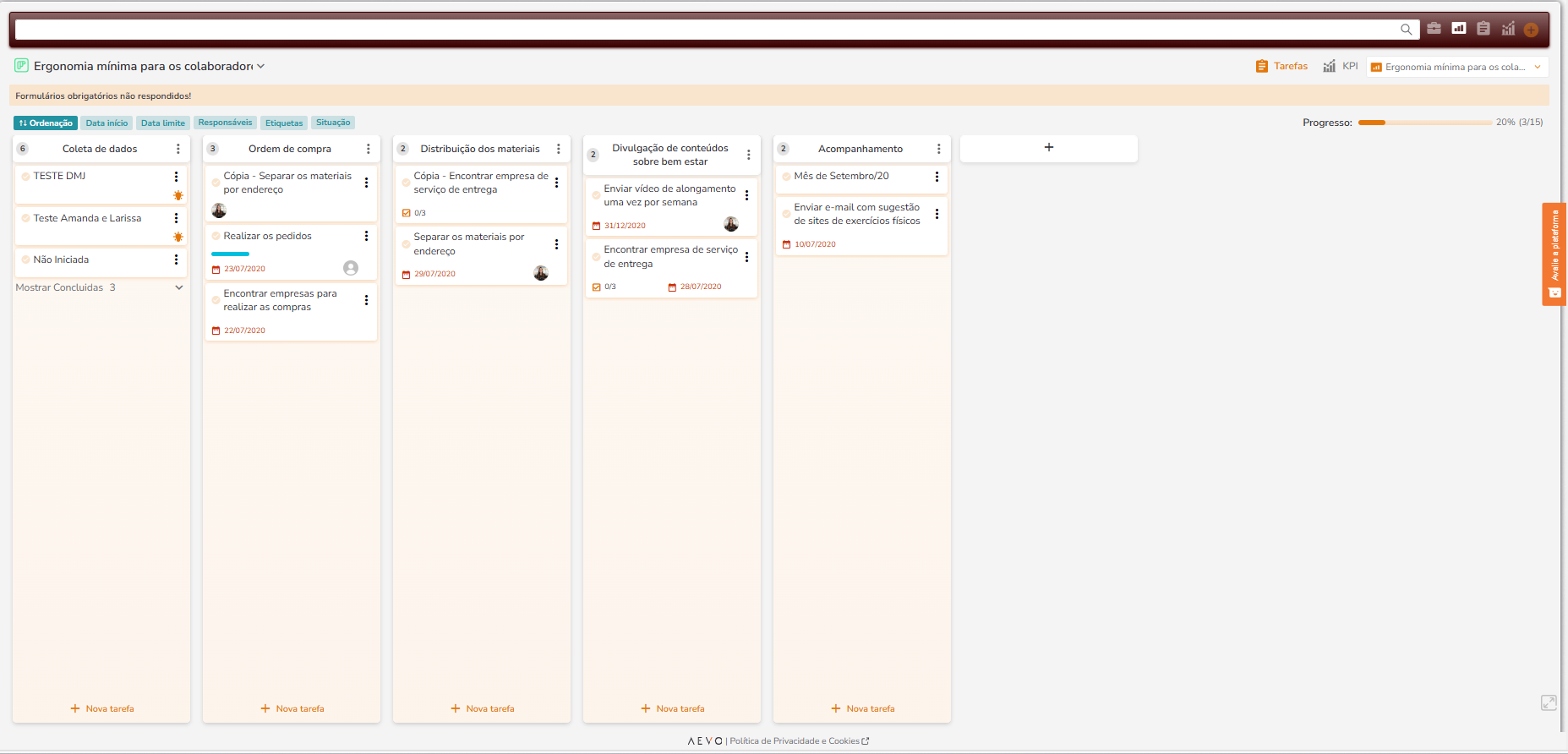Sort by Data limite

point(163,123)
